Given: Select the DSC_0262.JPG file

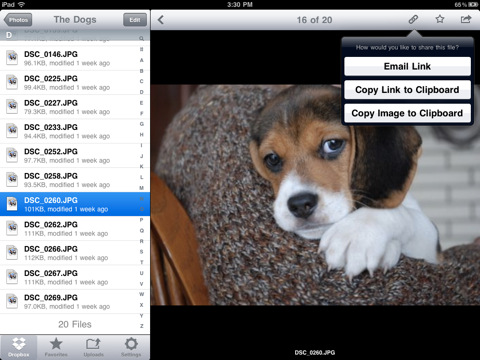Looking at the screenshot, I should 69,229.
